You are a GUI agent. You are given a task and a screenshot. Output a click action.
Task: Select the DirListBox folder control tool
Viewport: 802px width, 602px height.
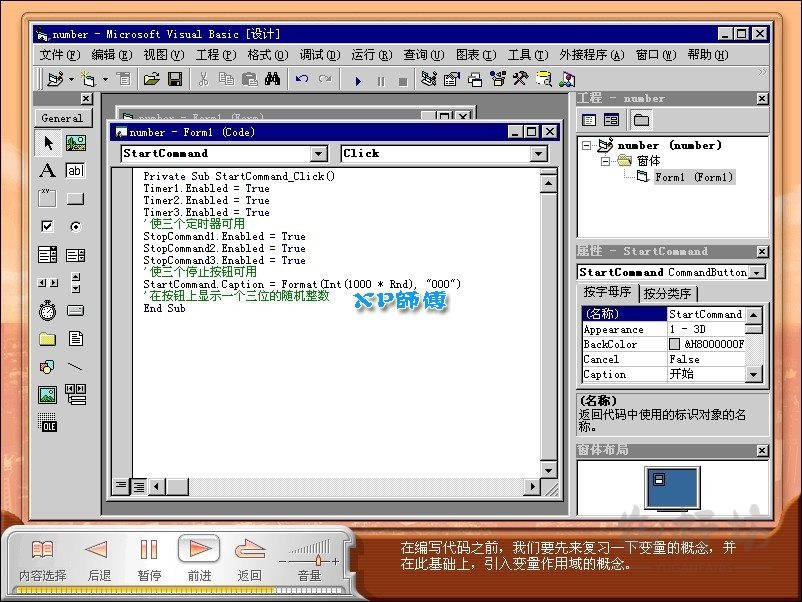[48, 339]
